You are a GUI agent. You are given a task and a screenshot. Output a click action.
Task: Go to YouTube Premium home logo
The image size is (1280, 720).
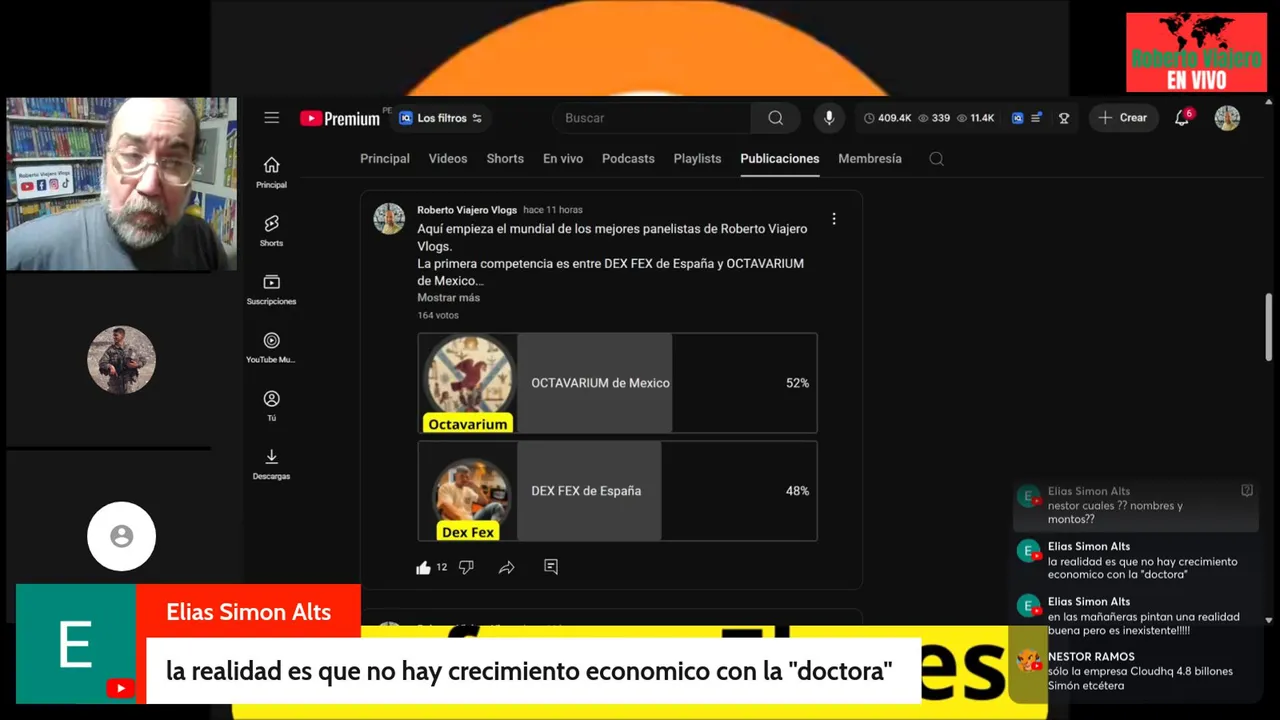tap(340, 118)
